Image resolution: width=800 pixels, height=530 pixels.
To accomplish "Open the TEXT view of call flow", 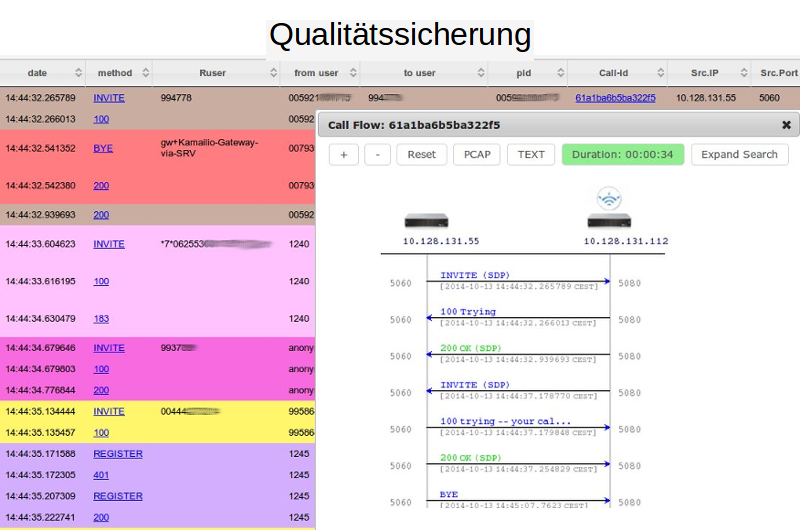I will pyautogui.click(x=531, y=154).
